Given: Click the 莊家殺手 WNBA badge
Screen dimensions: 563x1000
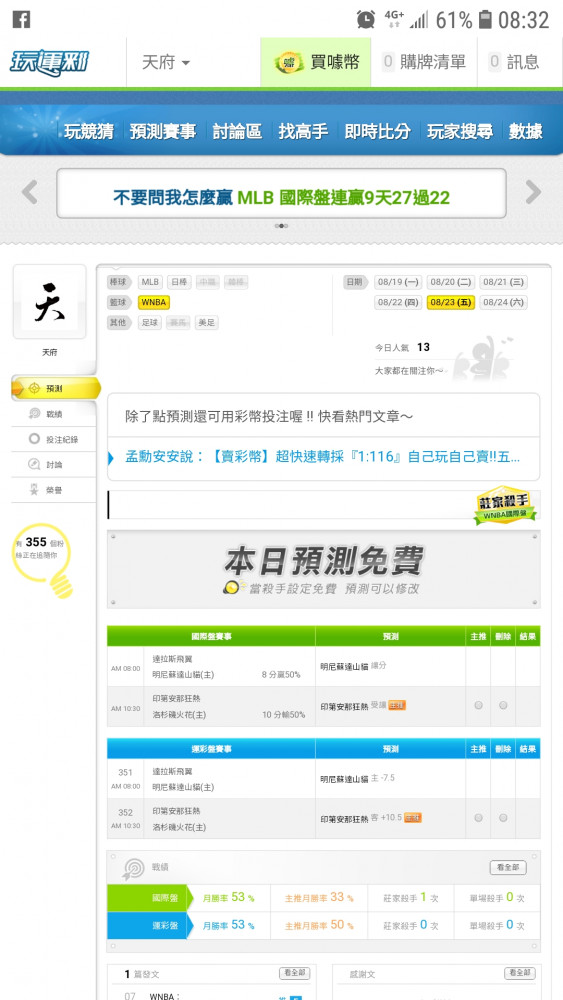Looking at the screenshot, I should coord(505,507).
